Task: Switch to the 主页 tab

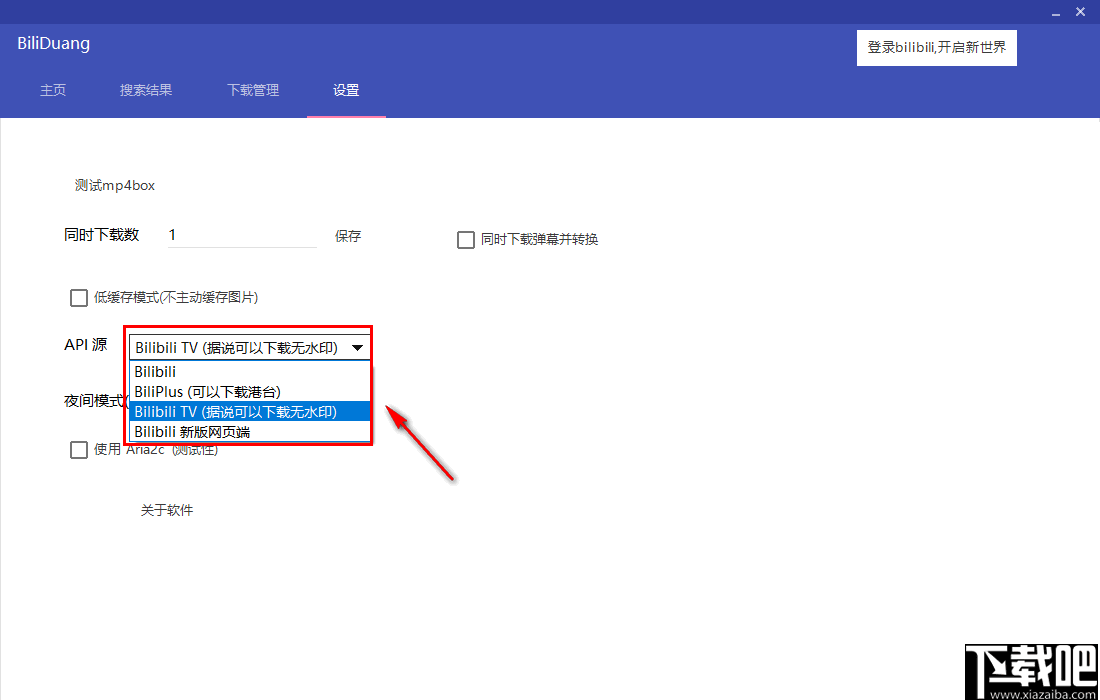Action: pos(53,90)
